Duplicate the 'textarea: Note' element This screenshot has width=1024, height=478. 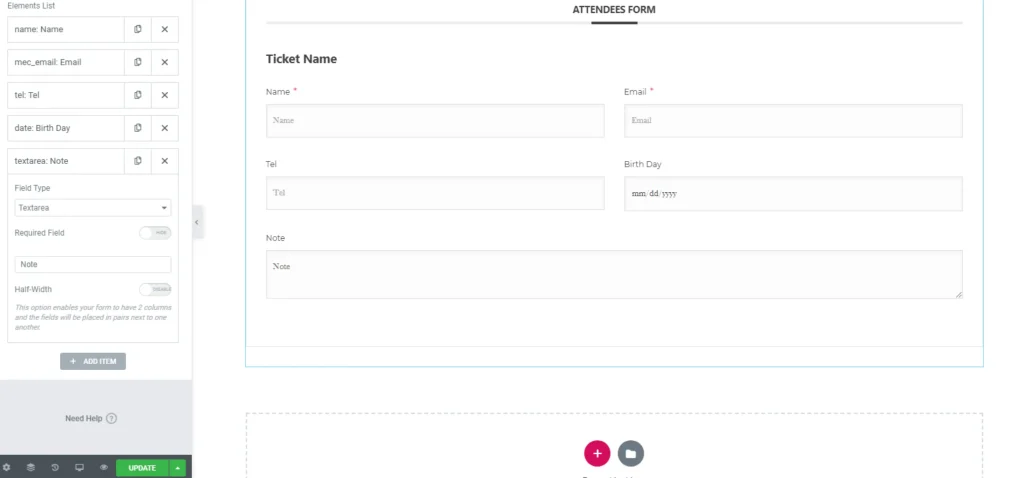click(138, 161)
